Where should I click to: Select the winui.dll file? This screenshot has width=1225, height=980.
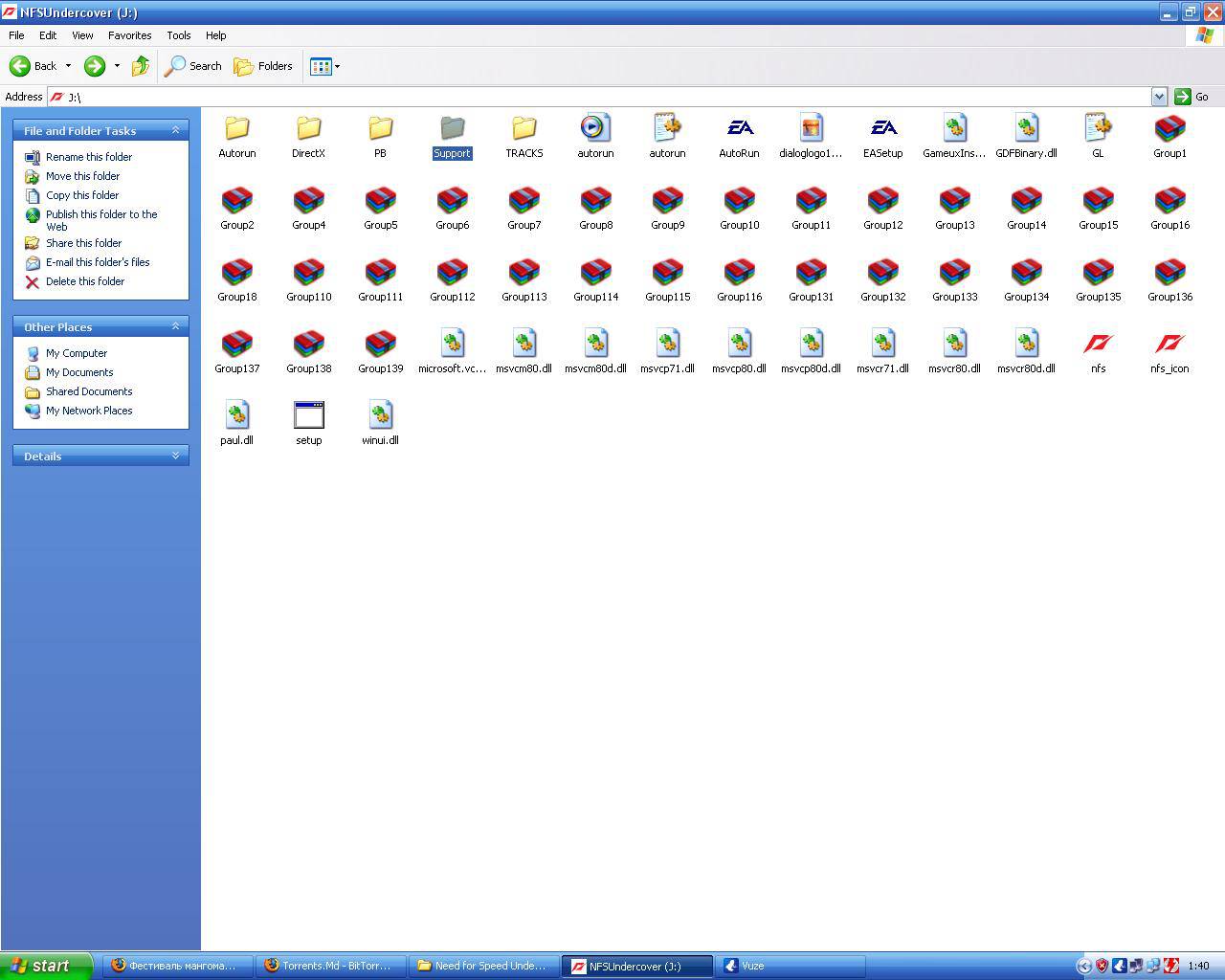pyautogui.click(x=380, y=424)
